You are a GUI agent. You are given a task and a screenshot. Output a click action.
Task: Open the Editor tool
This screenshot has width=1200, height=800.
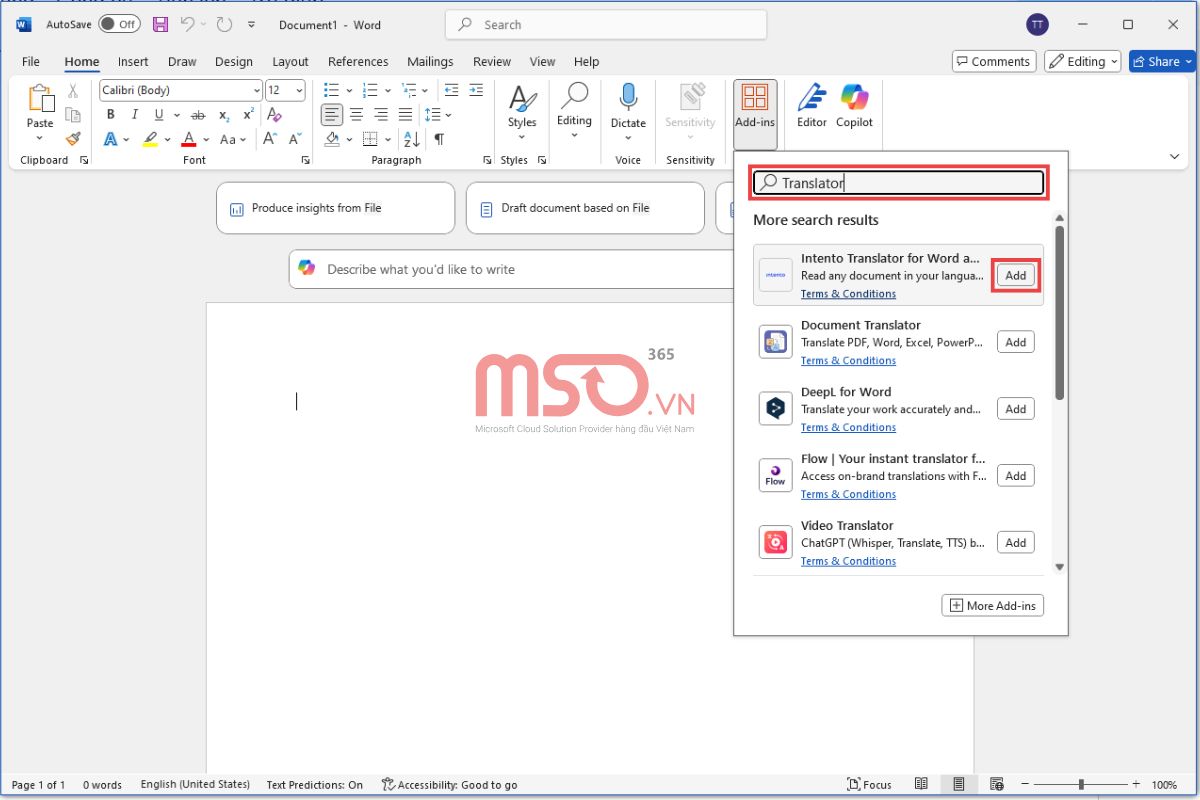pos(812,106)
